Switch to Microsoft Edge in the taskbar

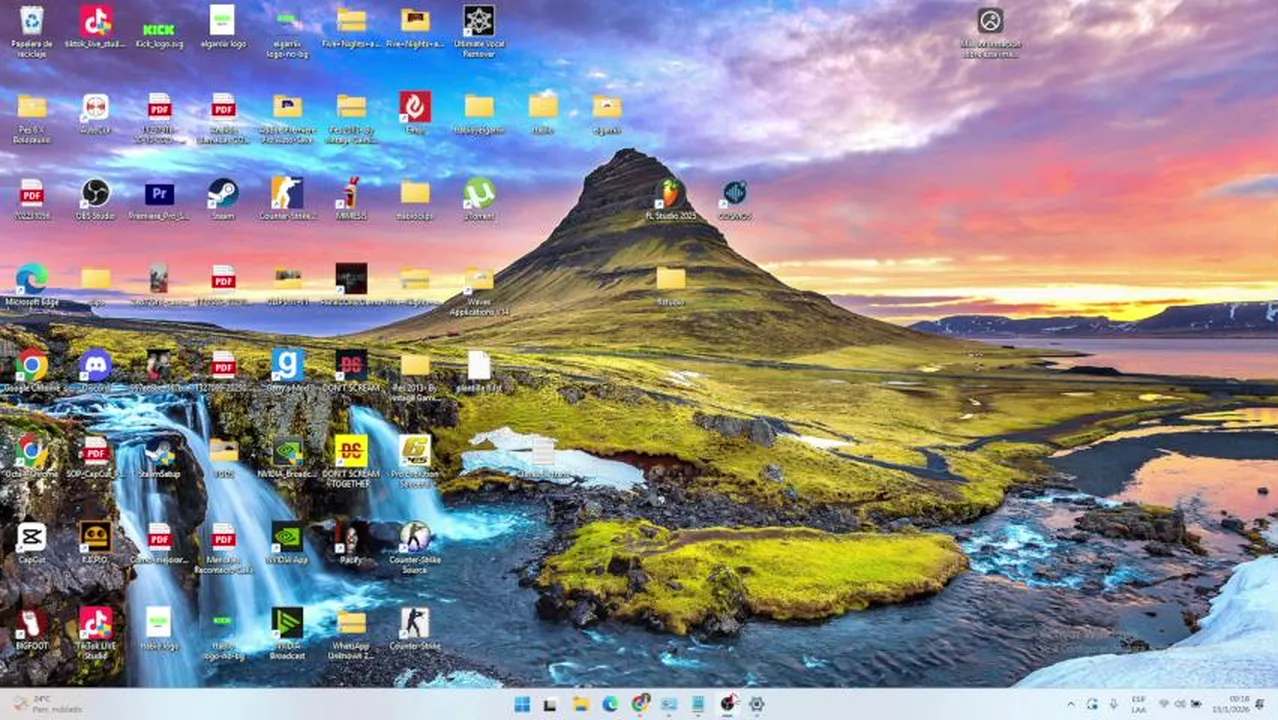[610, 704]
